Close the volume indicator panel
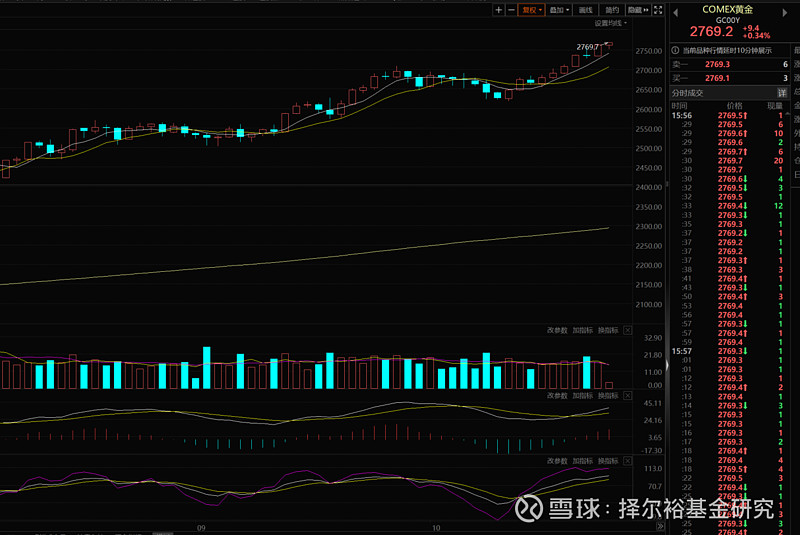 (628, 330)
